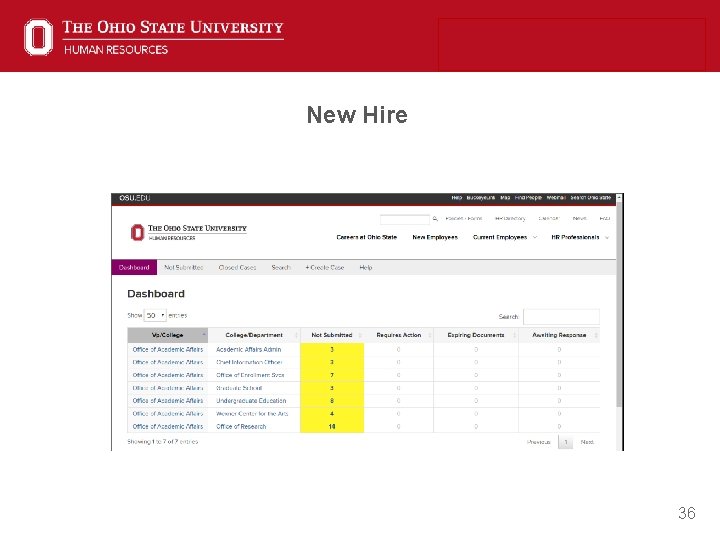Image resolution: width=720 pixels, height=540 pixels.
Task: Open the Chief Information Officer department link
Action: point(249,362)
